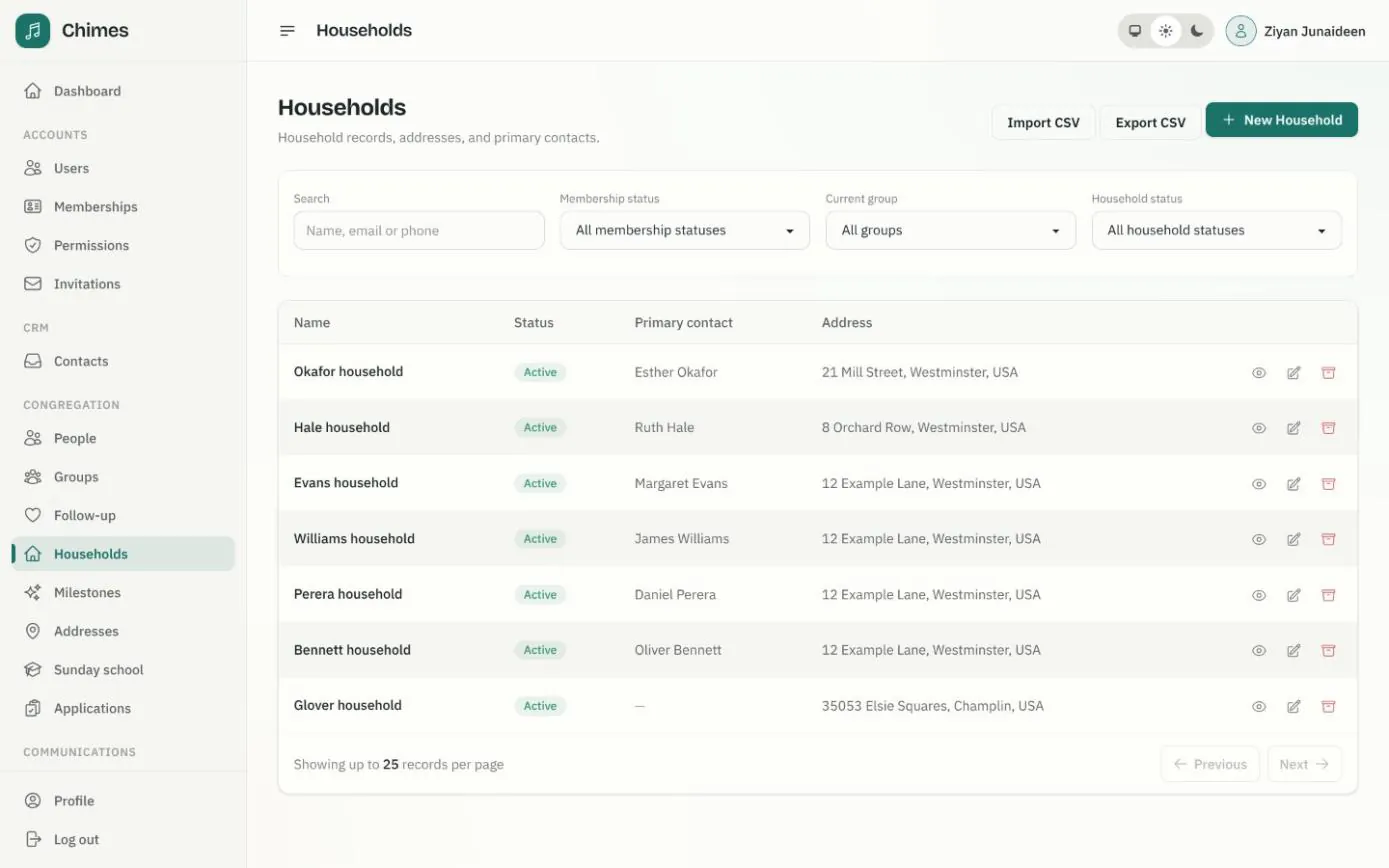Edit the Okafor household record
This screenshot has width=1389, height=868.
pos(1293,373)
